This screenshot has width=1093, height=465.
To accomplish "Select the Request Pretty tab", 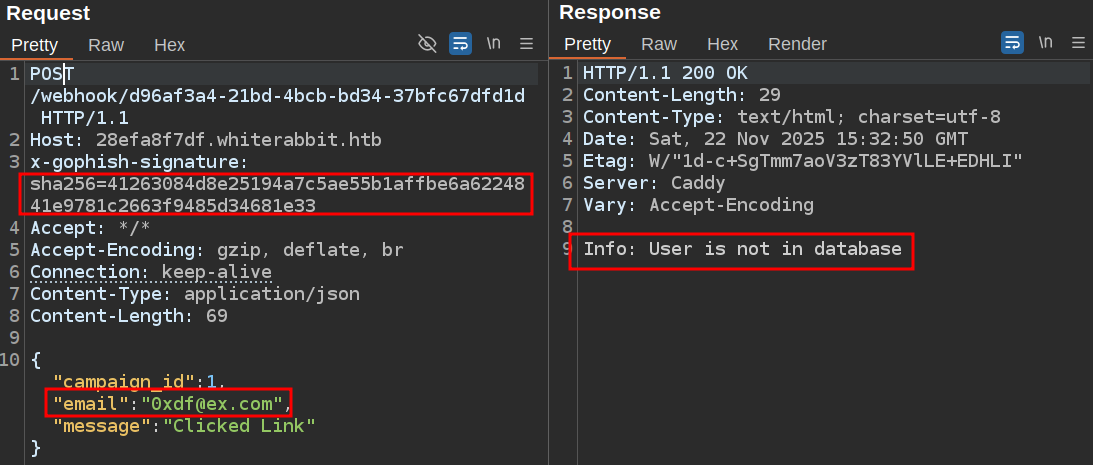I will click(x=35, y=44).
